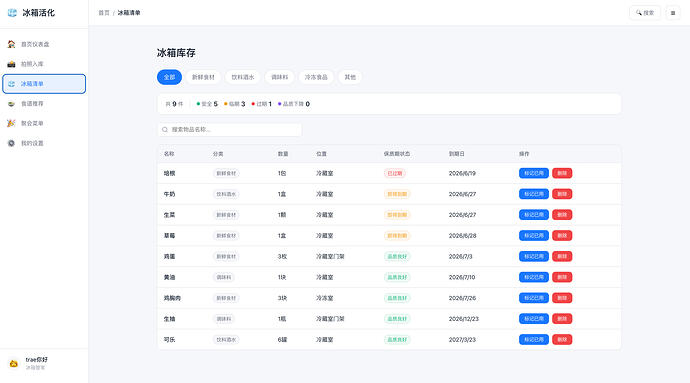Open 首页仪表盘 via its house icon
Screen dimensions: 690x383
(x=11, y=44)
